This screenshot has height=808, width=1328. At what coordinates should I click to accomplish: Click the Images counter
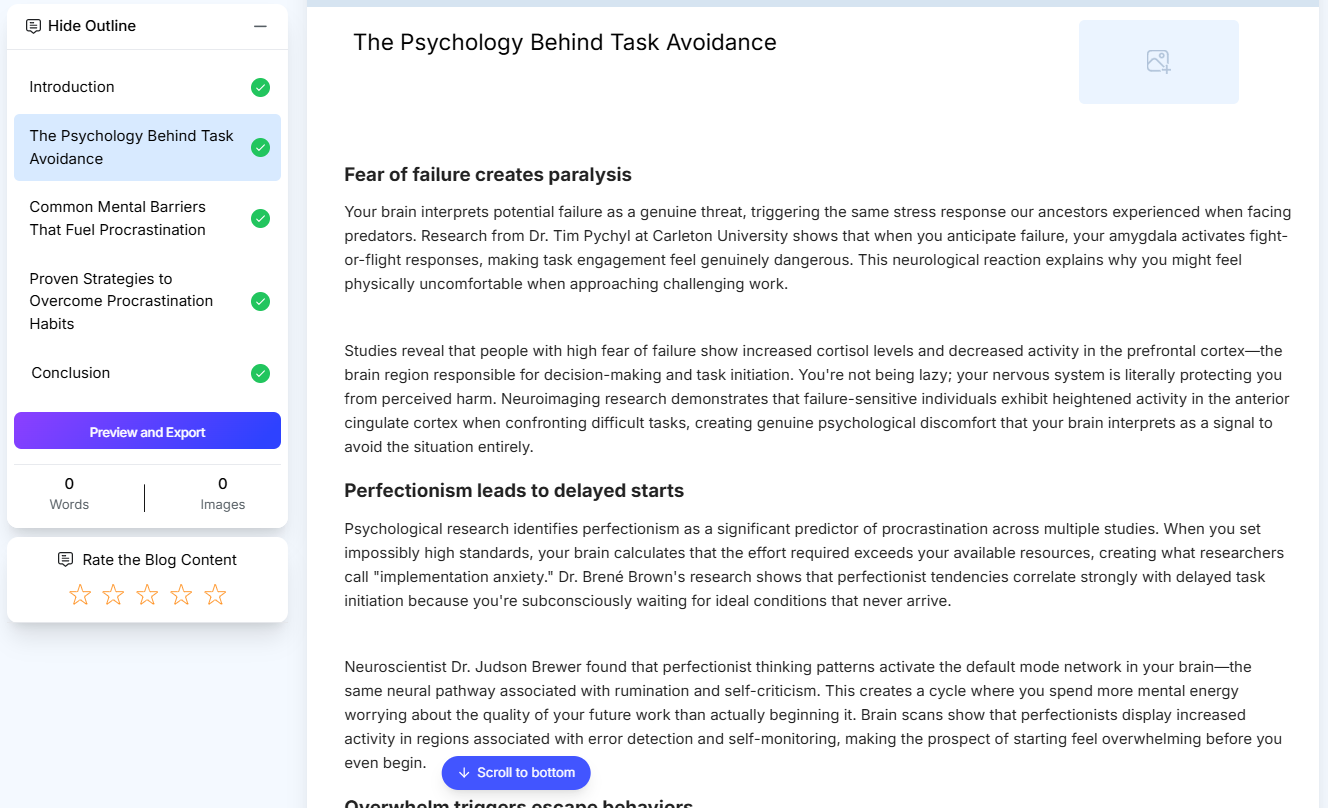pos(222,493)
